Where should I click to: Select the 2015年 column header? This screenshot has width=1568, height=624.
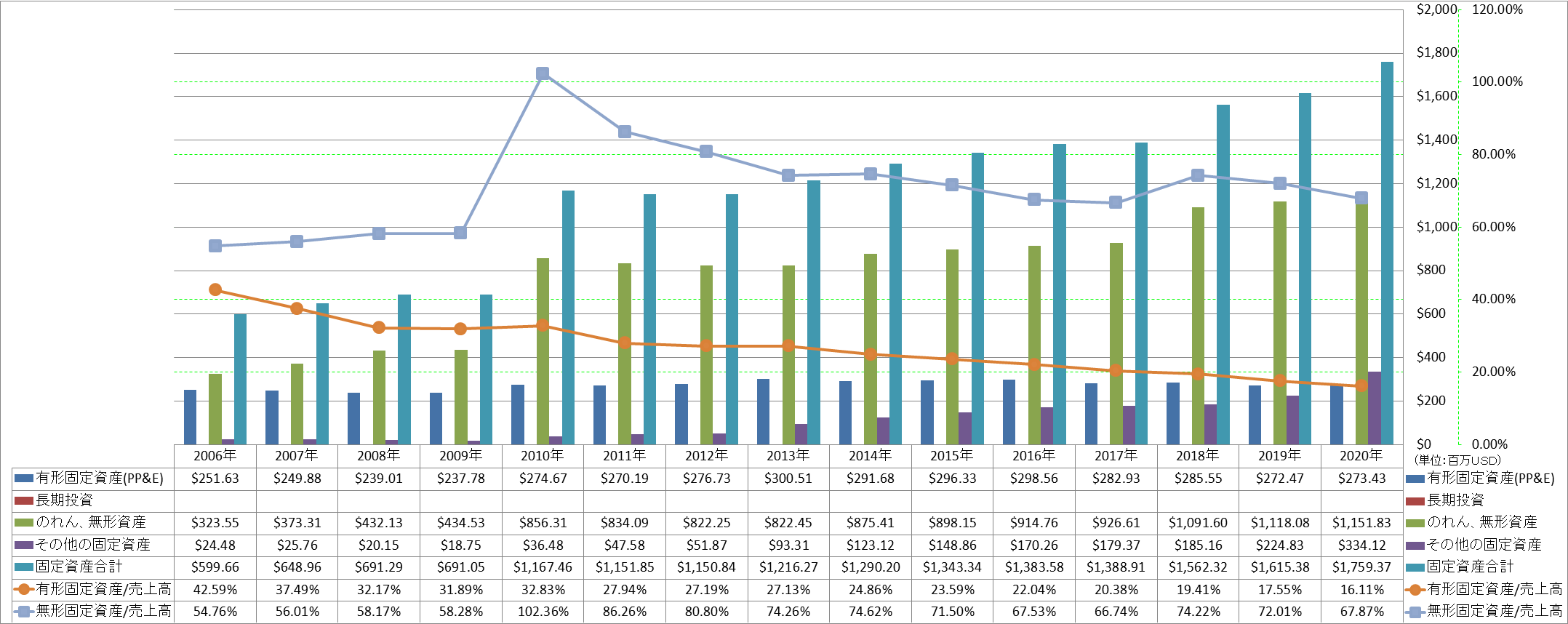tap(952, 455)
